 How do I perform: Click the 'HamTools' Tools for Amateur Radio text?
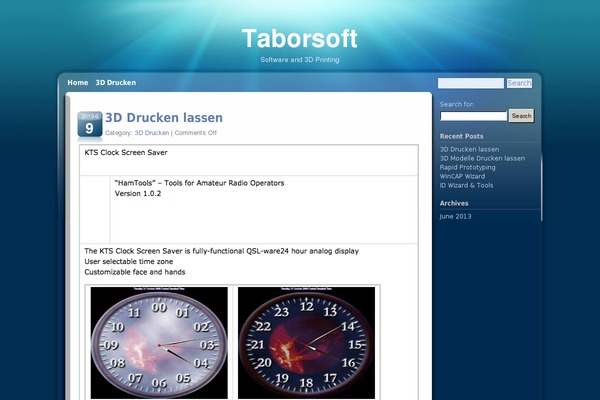(199, 183)
